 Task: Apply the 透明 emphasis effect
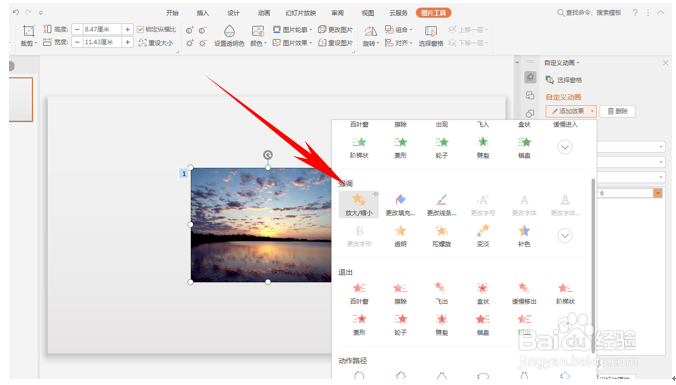[x=400, y=235]
